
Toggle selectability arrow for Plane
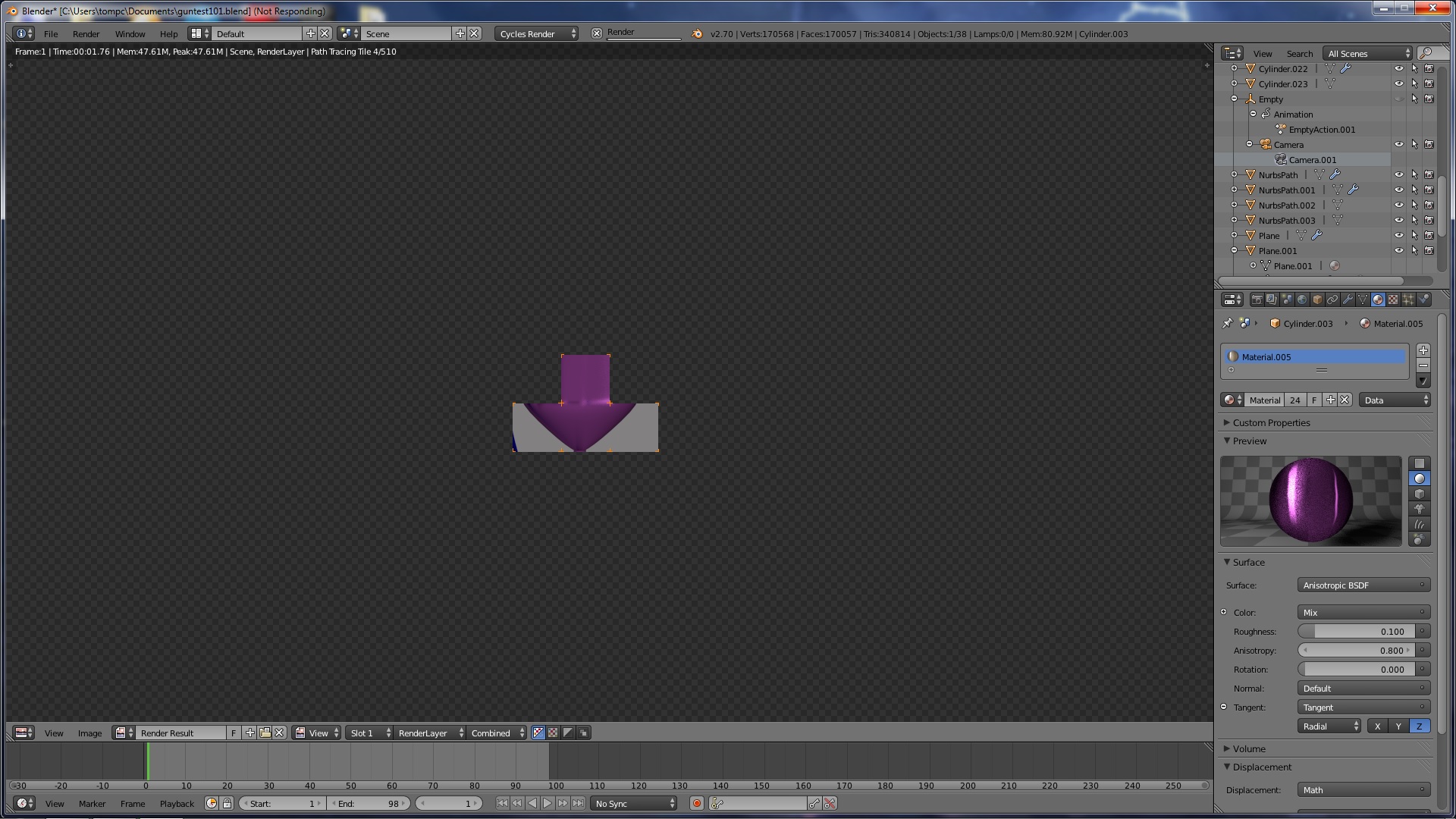(1414, 235)
